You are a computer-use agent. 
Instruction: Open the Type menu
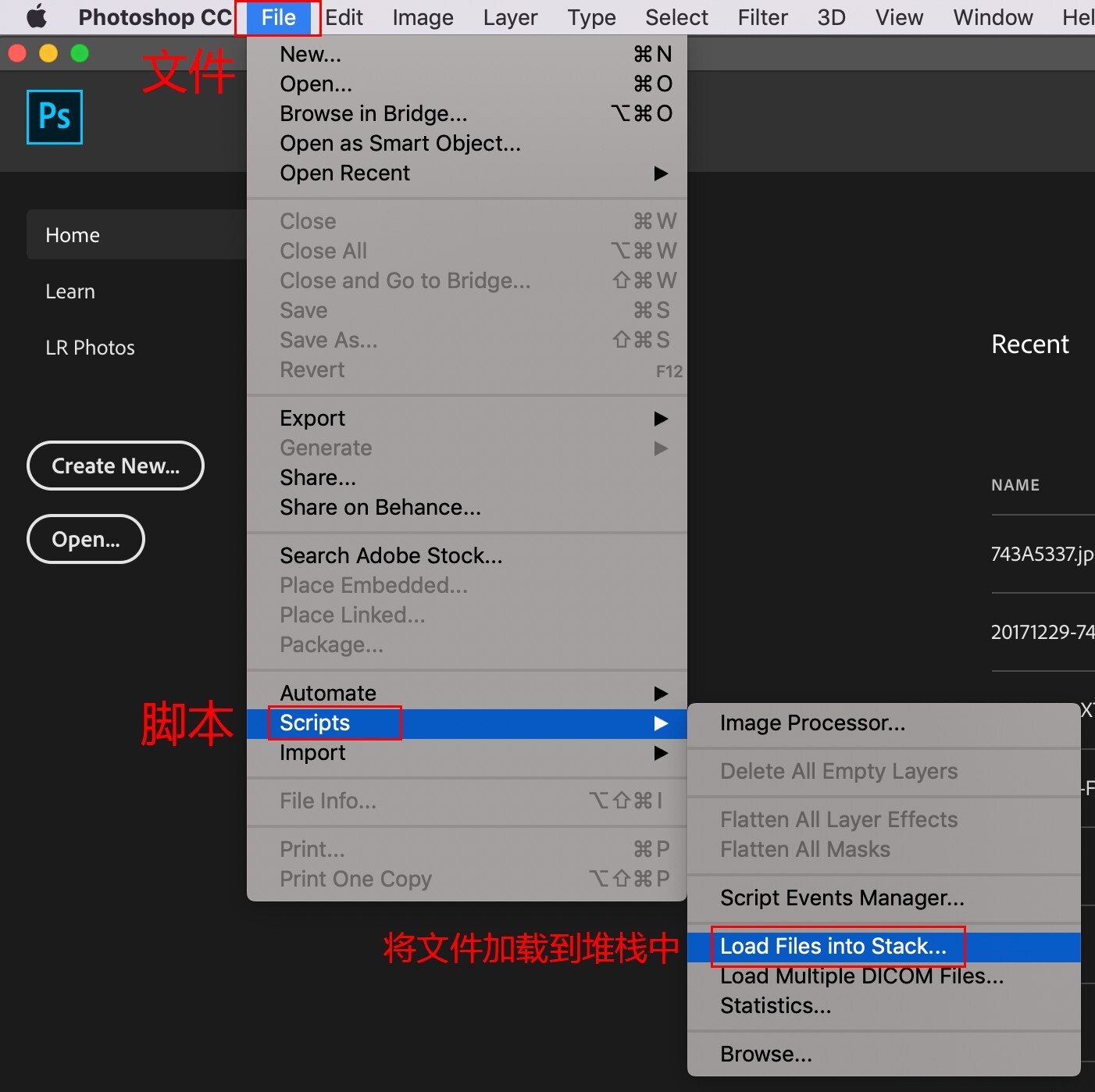(591, 17)
